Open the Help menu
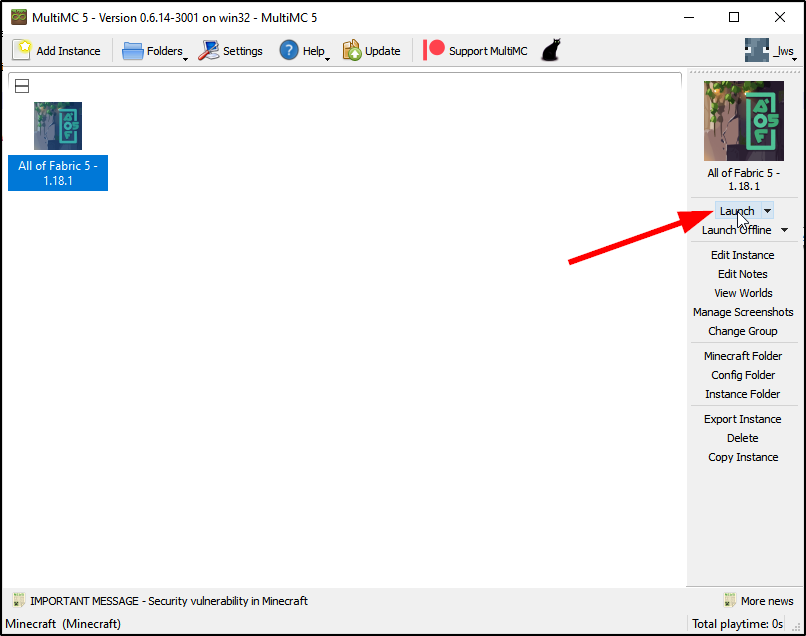 304,50
